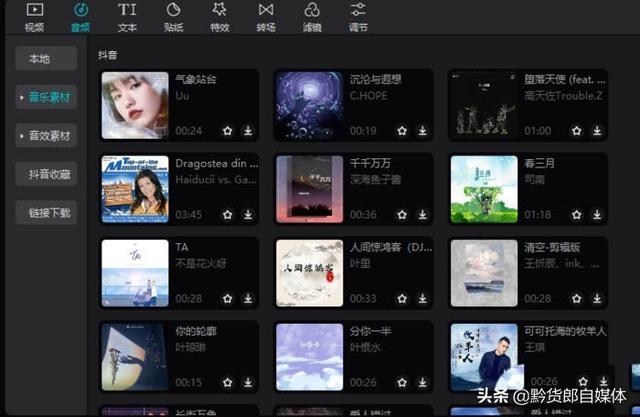Favorite the song 气象站台
640x417 pixels.
click(x=227, y=131)
